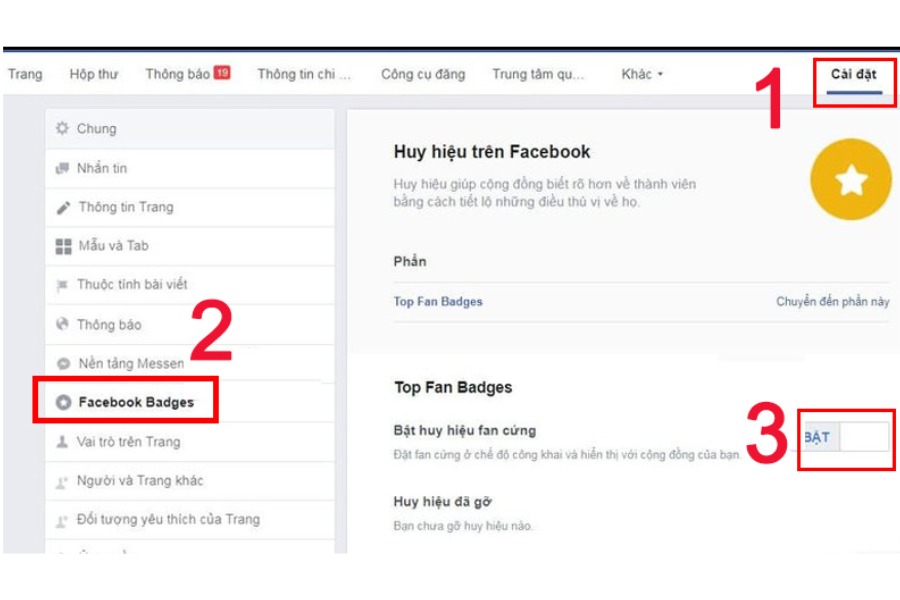Click the grid icon beside Mẫu và Tab
The height and width of the screenshot is (600, 900).
pos(63,246)
